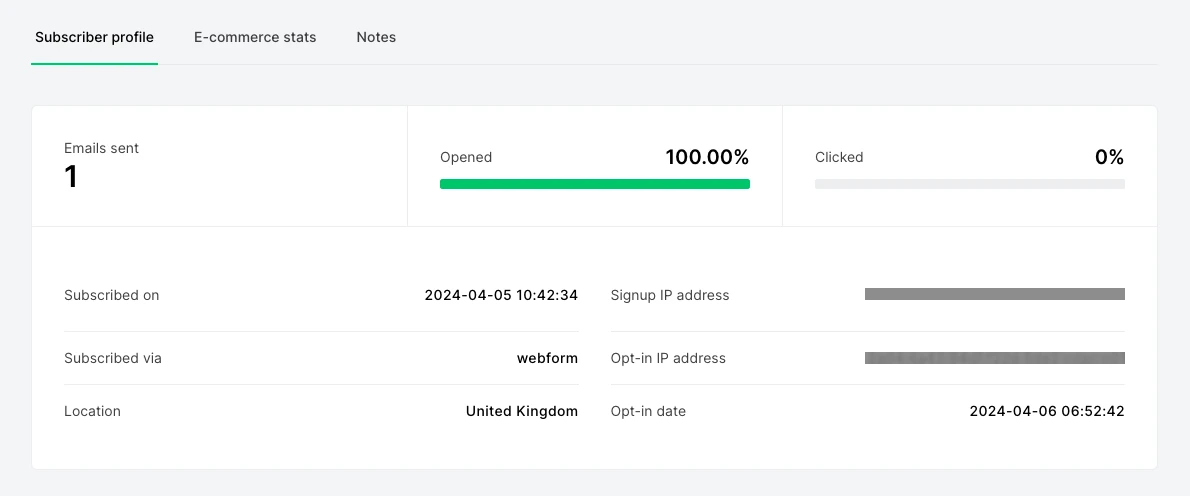Screen dimensions: 1190x496
Task: Click the Emails sent count
Action: pyautogui.click(x=71, y=177)
